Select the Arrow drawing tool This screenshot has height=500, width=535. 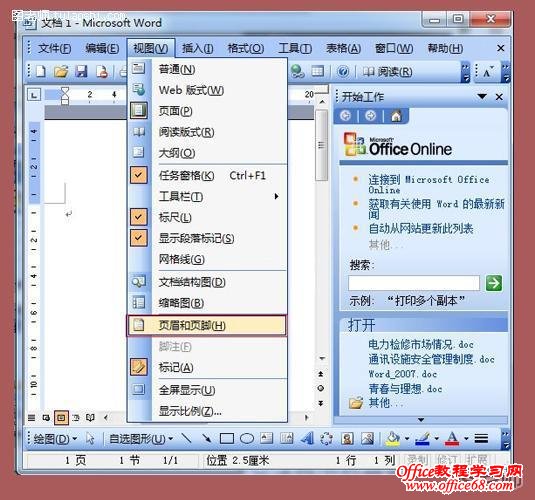pos(206,438)
